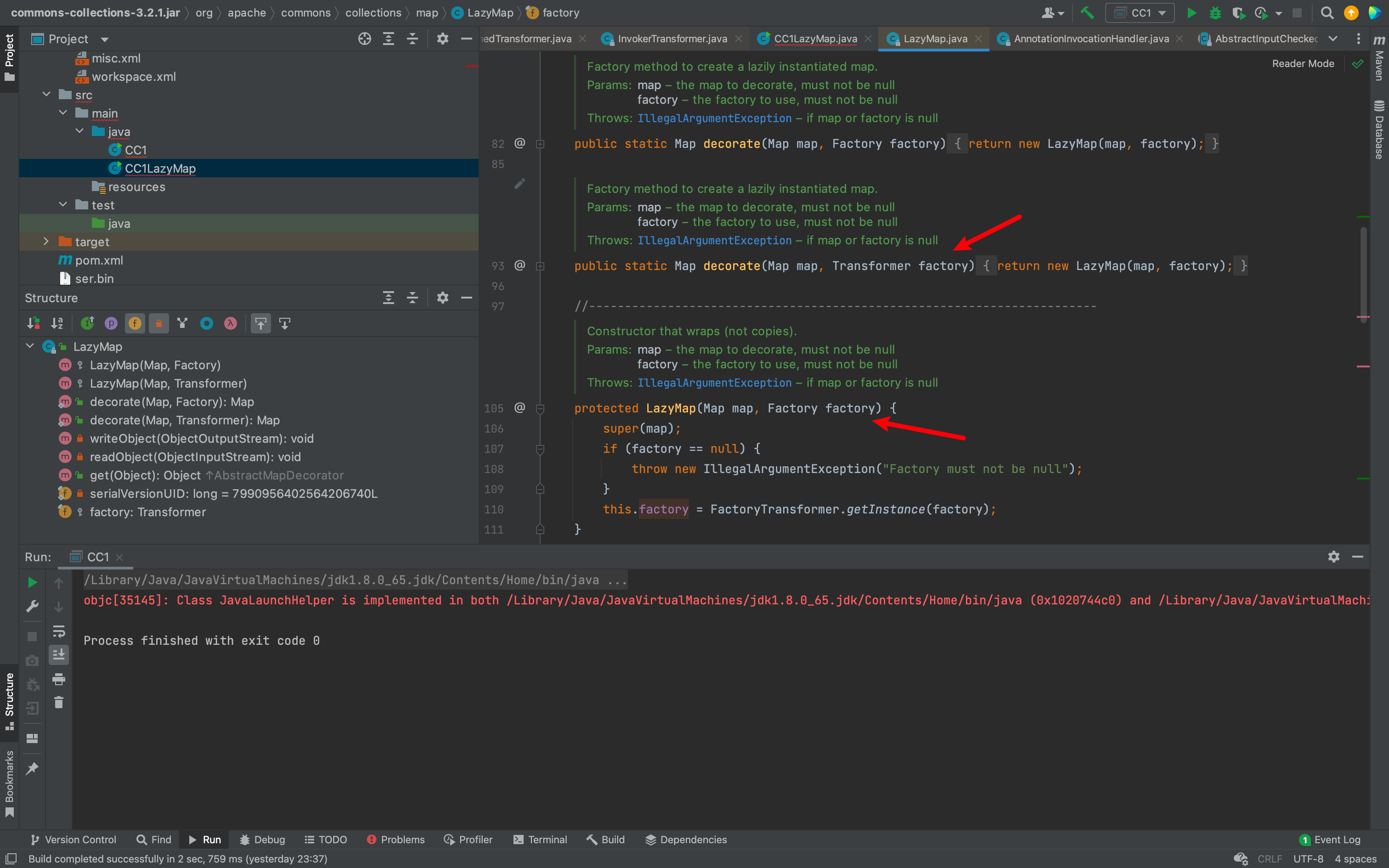Image resolution: width=1389 pixels, height=868 pixels.
Task: Click the orange IDE update arrow icon
Action: (x=1351, y=13)
